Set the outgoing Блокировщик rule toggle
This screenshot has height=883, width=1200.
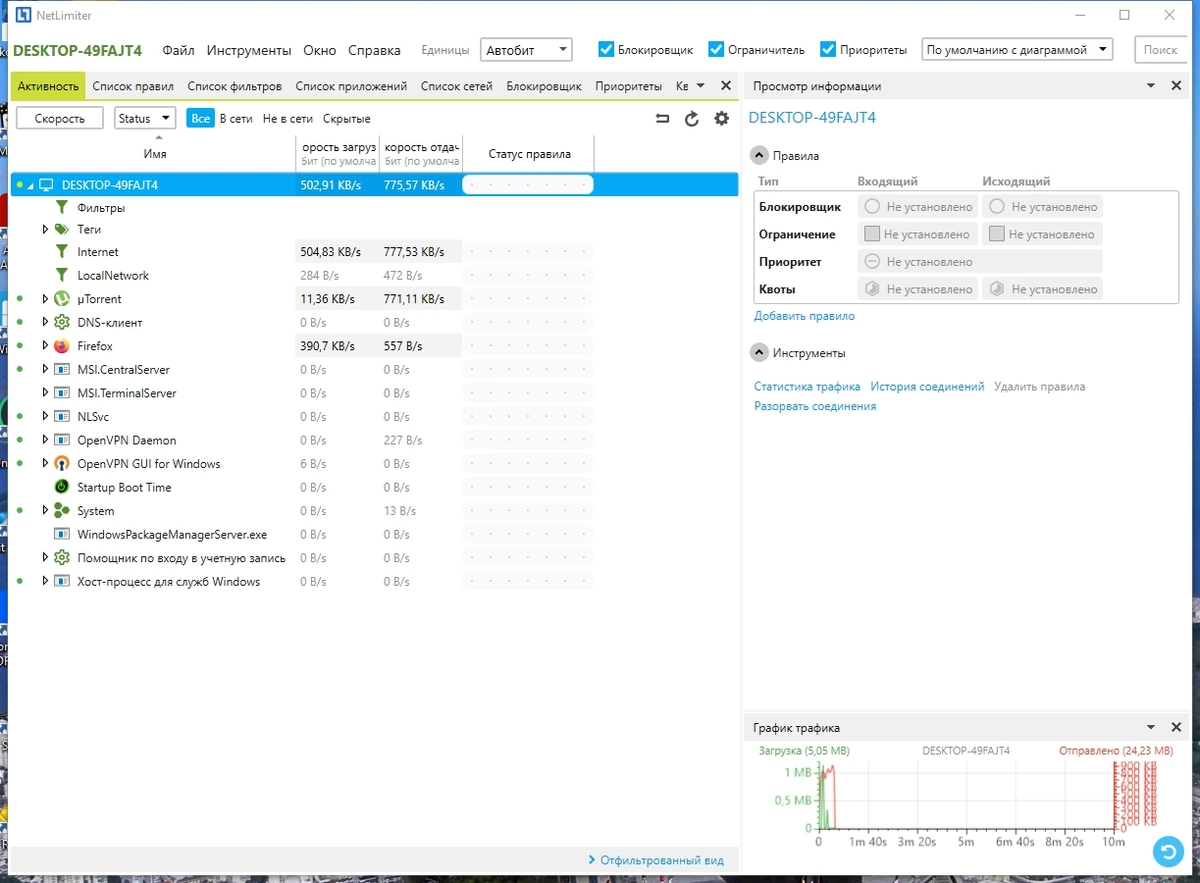[x=1042, y=207]
